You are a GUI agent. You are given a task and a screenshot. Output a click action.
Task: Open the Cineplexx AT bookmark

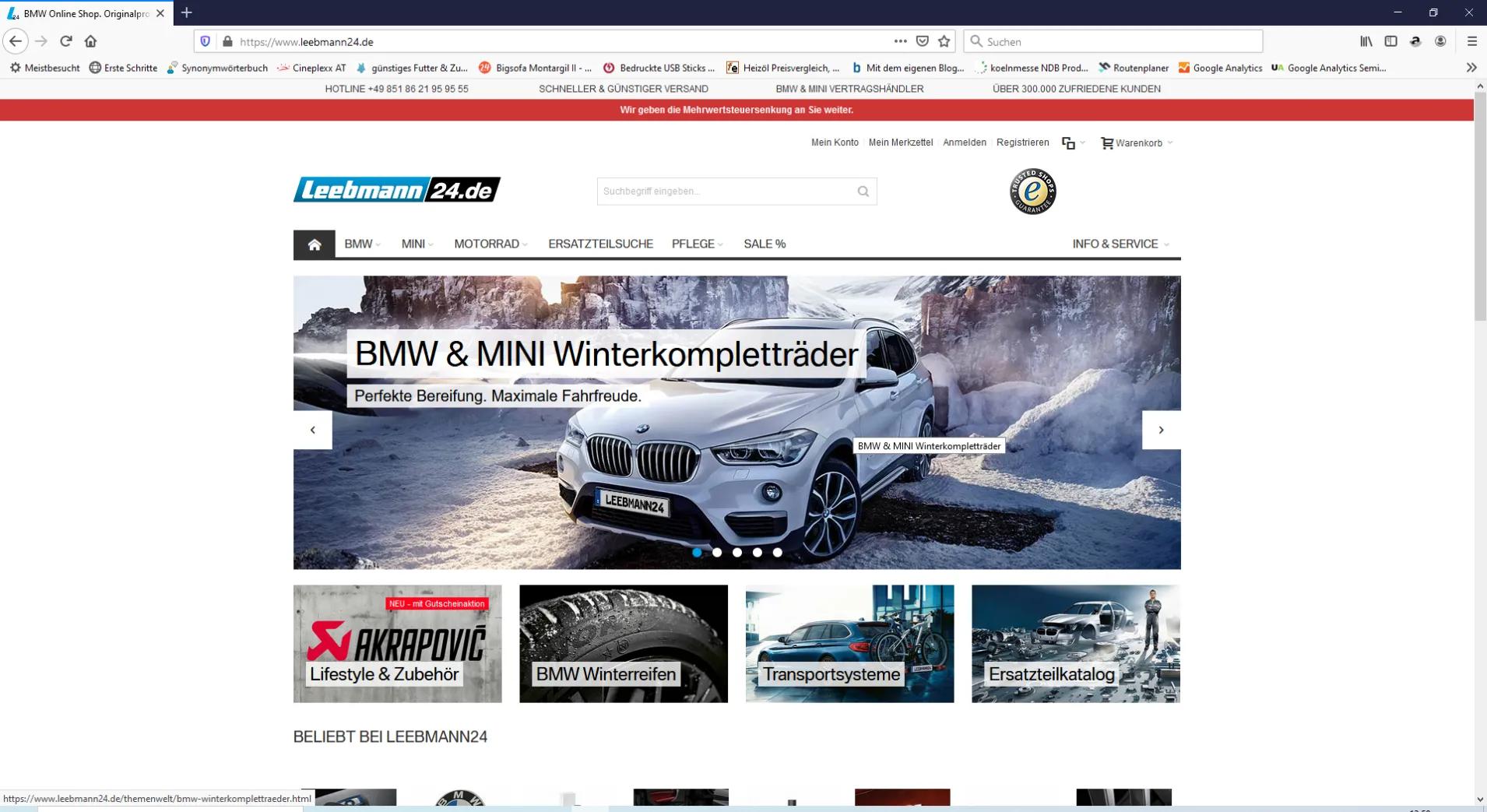[311, 68]
